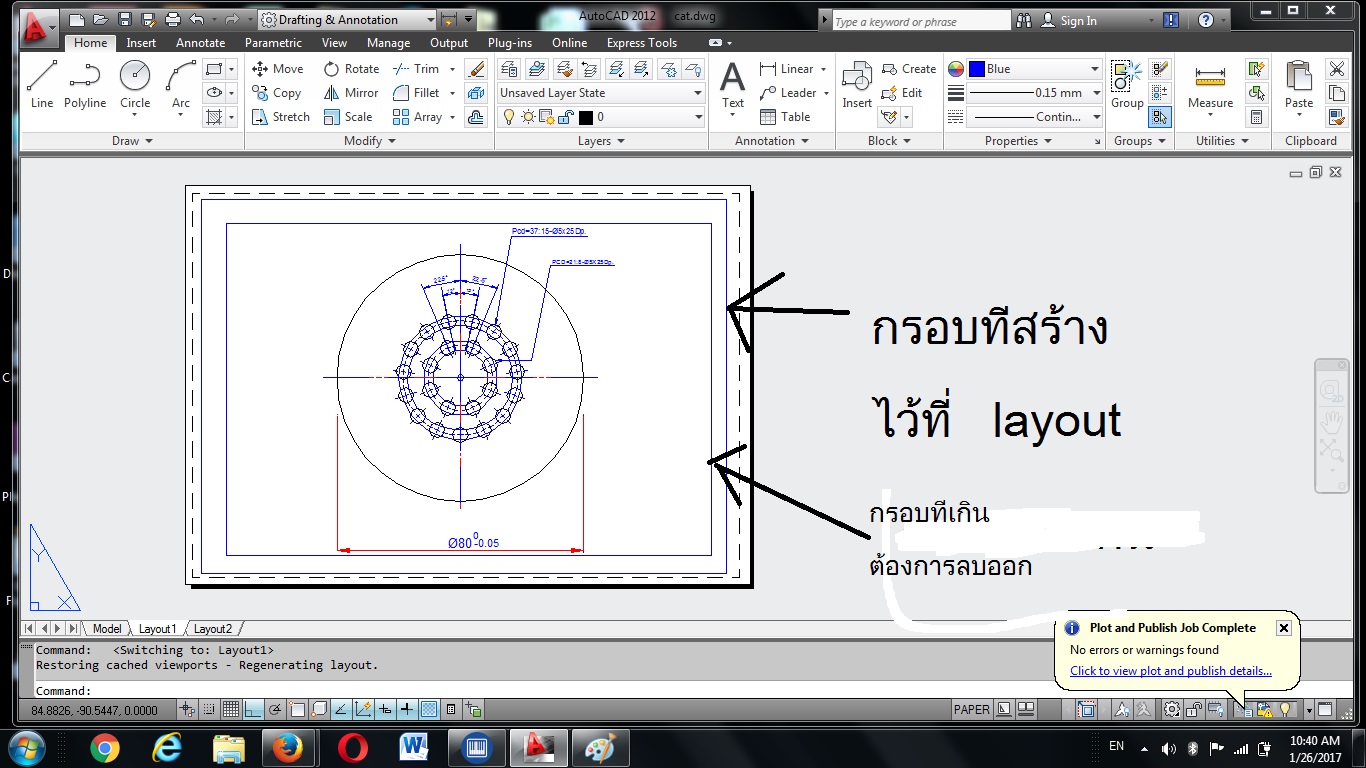The image size is (1366, 768).
Task: Open the workspace Drafting & Annotation dropdown
Action: point(347,19)
